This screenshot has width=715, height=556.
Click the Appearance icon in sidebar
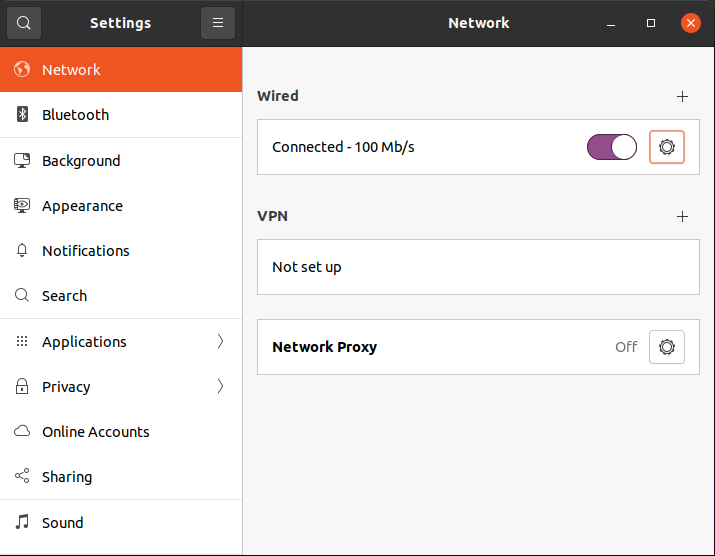22,206
